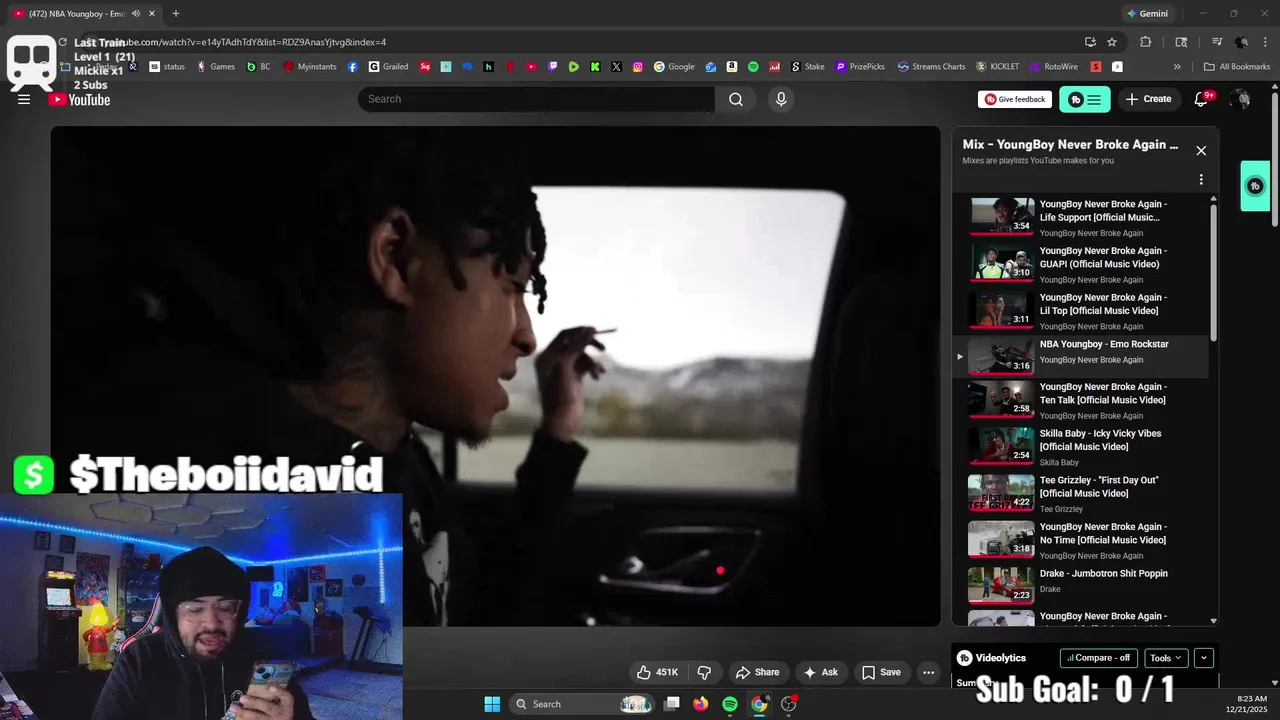Play GUAP! (Official Music Video) from playlist

pyautogui.click(x=1083, y=264)
